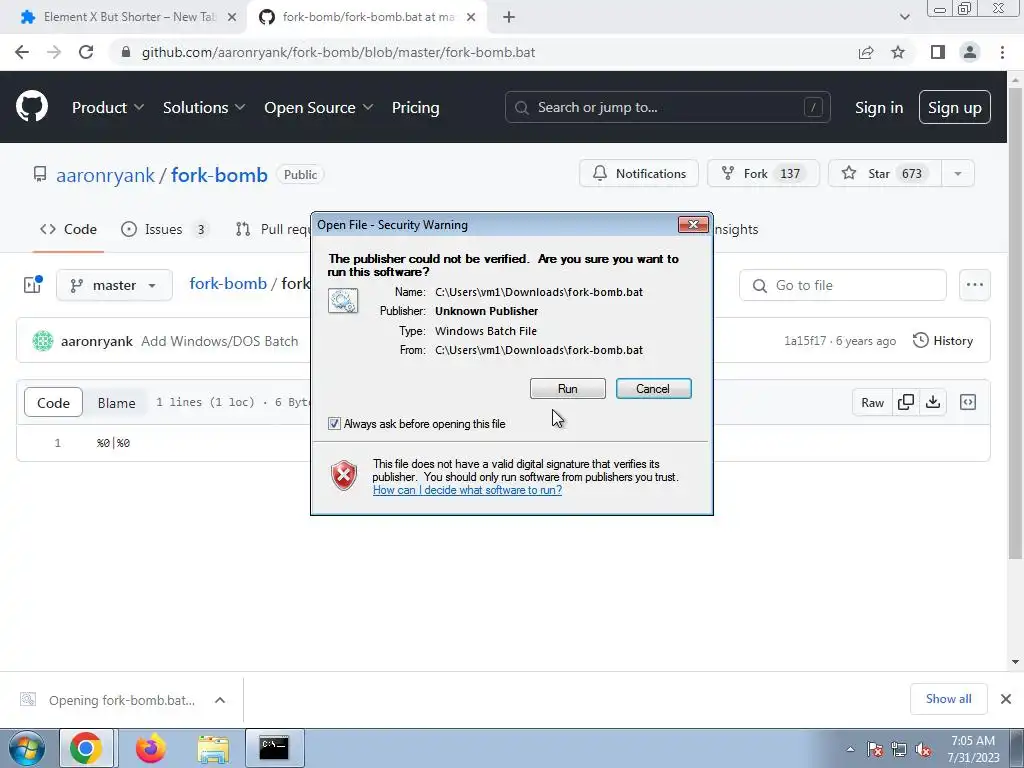Click the Notifications button
Viewport: 1024px width, 768px height.
point(639,174)
